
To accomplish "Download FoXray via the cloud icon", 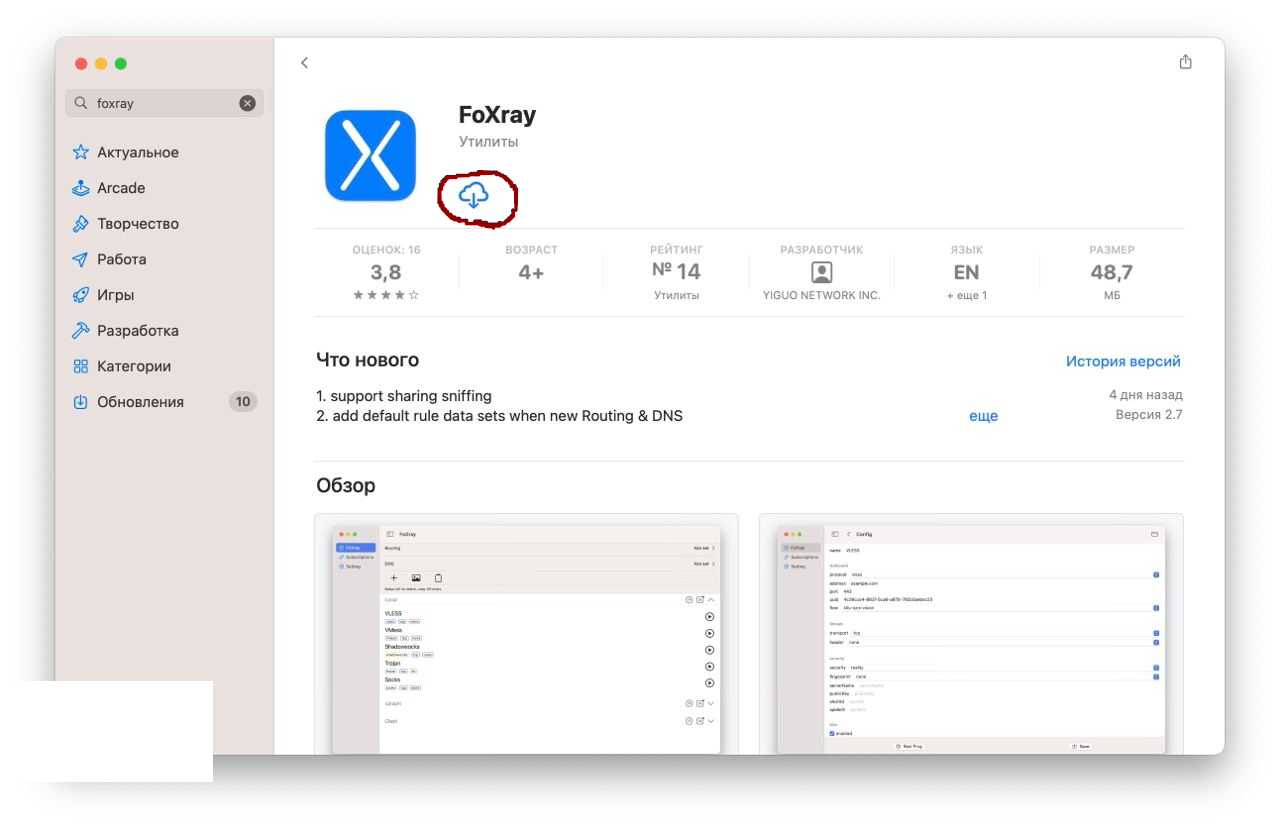I will tap(474, 195).
